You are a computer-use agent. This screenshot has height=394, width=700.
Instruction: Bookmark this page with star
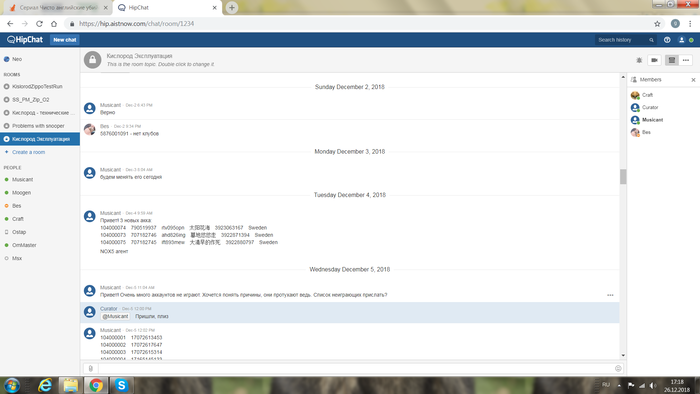click(657, 24)
